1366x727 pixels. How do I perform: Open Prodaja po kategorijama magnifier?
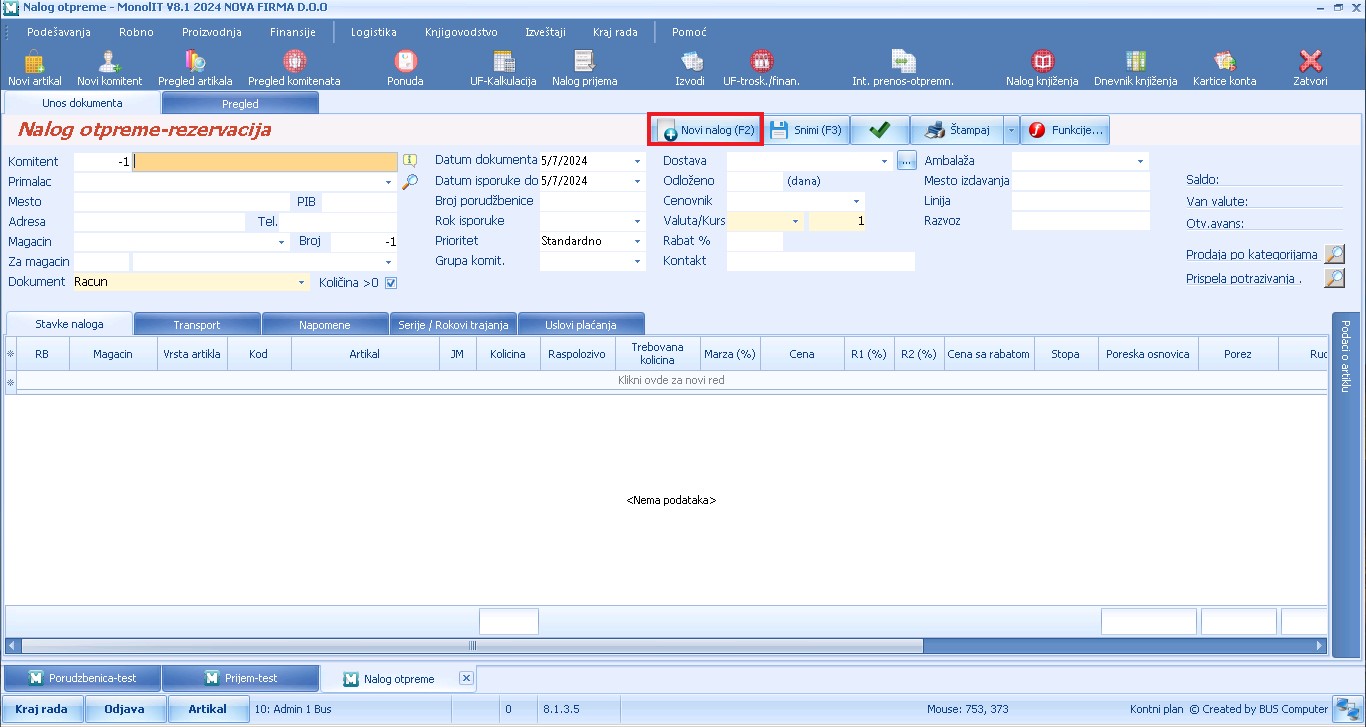pos(1334,255)
